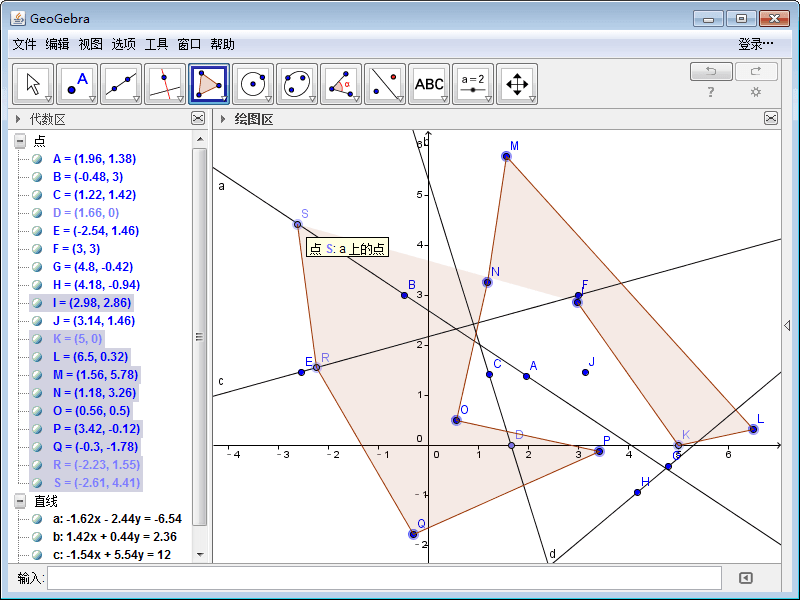Toggle visibility of point B
The width and height of the screenshot is (800, 600).
pos(37,177)
